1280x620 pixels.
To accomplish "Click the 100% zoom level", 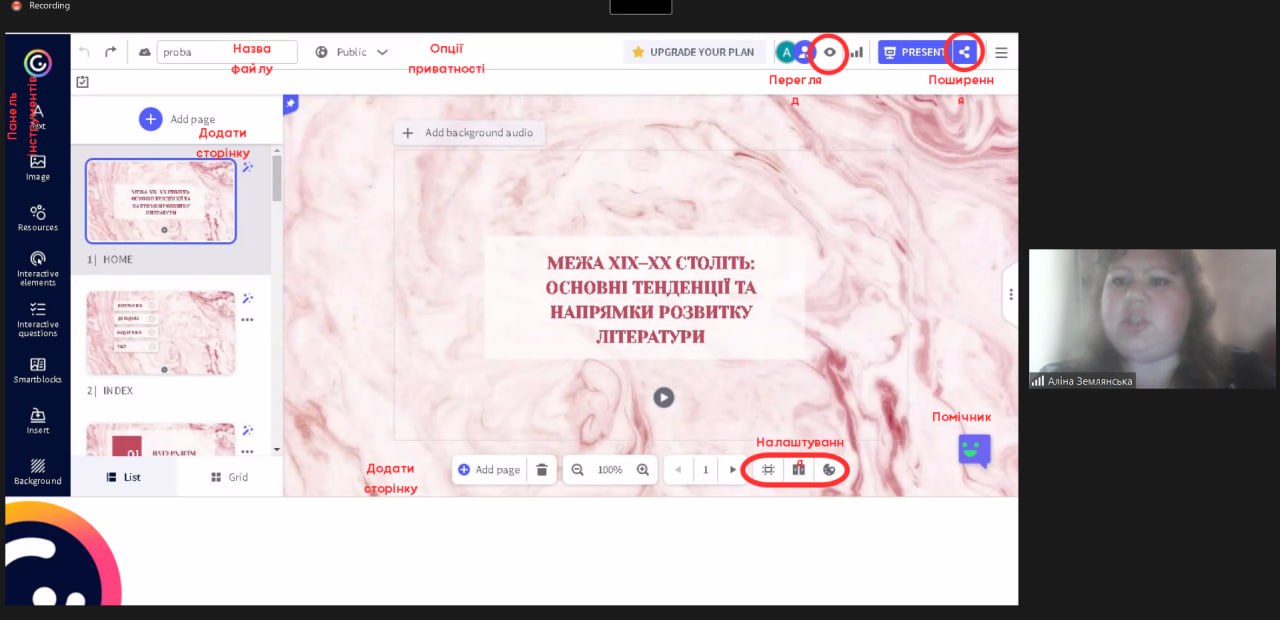I will [x=610, y=469].
